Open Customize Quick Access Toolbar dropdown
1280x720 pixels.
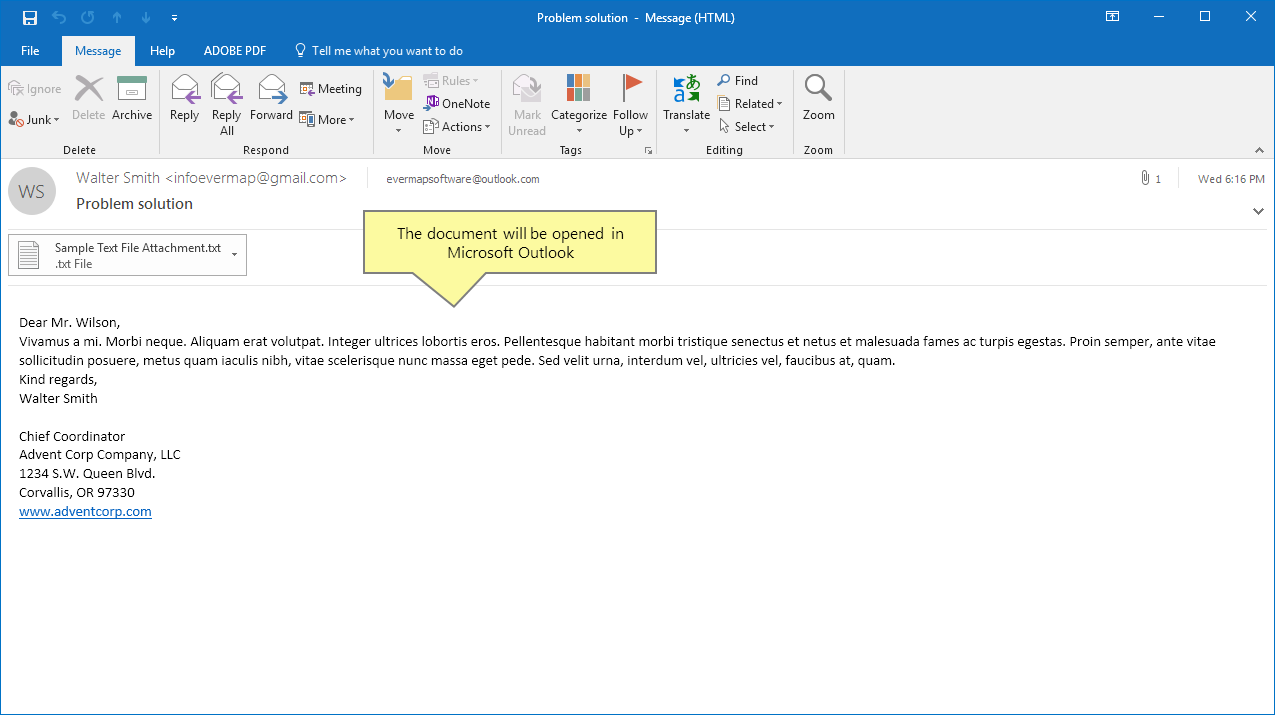[175, 18]
